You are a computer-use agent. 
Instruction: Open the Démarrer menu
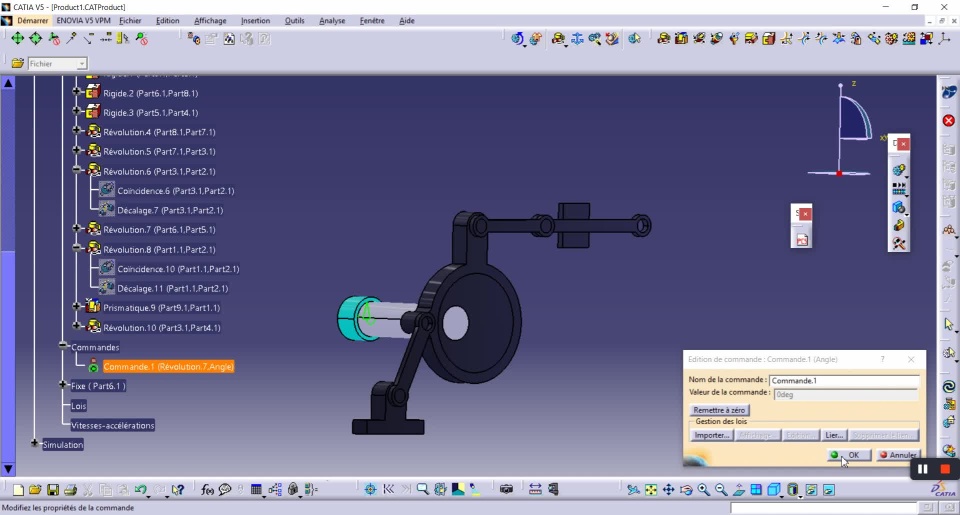32,20
